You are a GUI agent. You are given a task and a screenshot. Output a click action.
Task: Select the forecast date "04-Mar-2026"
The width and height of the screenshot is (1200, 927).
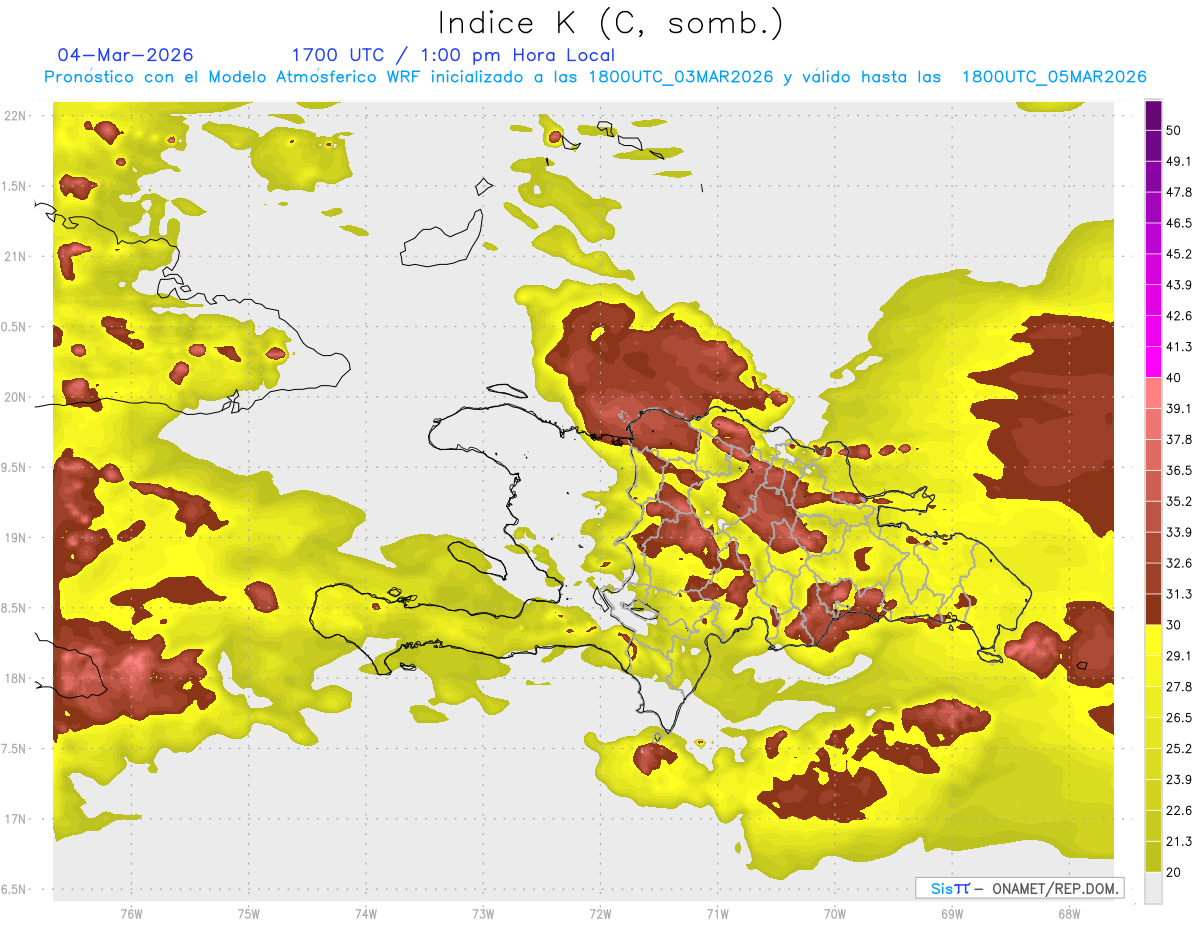tap(126, 55)
